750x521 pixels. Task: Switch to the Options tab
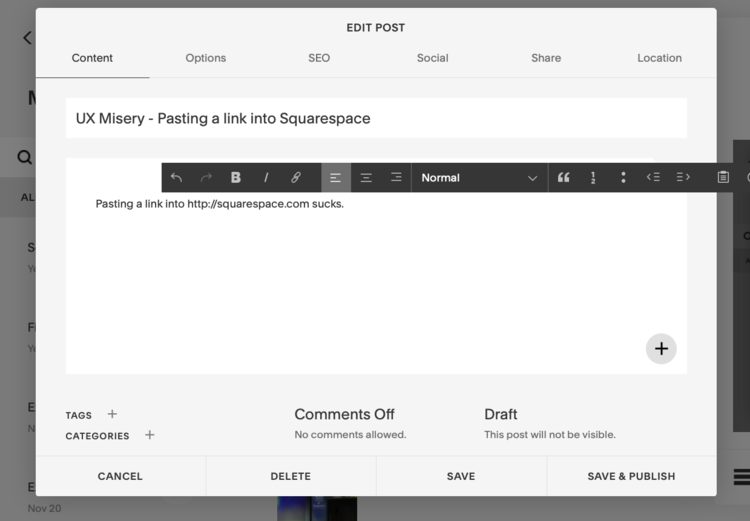coord(206,58)
